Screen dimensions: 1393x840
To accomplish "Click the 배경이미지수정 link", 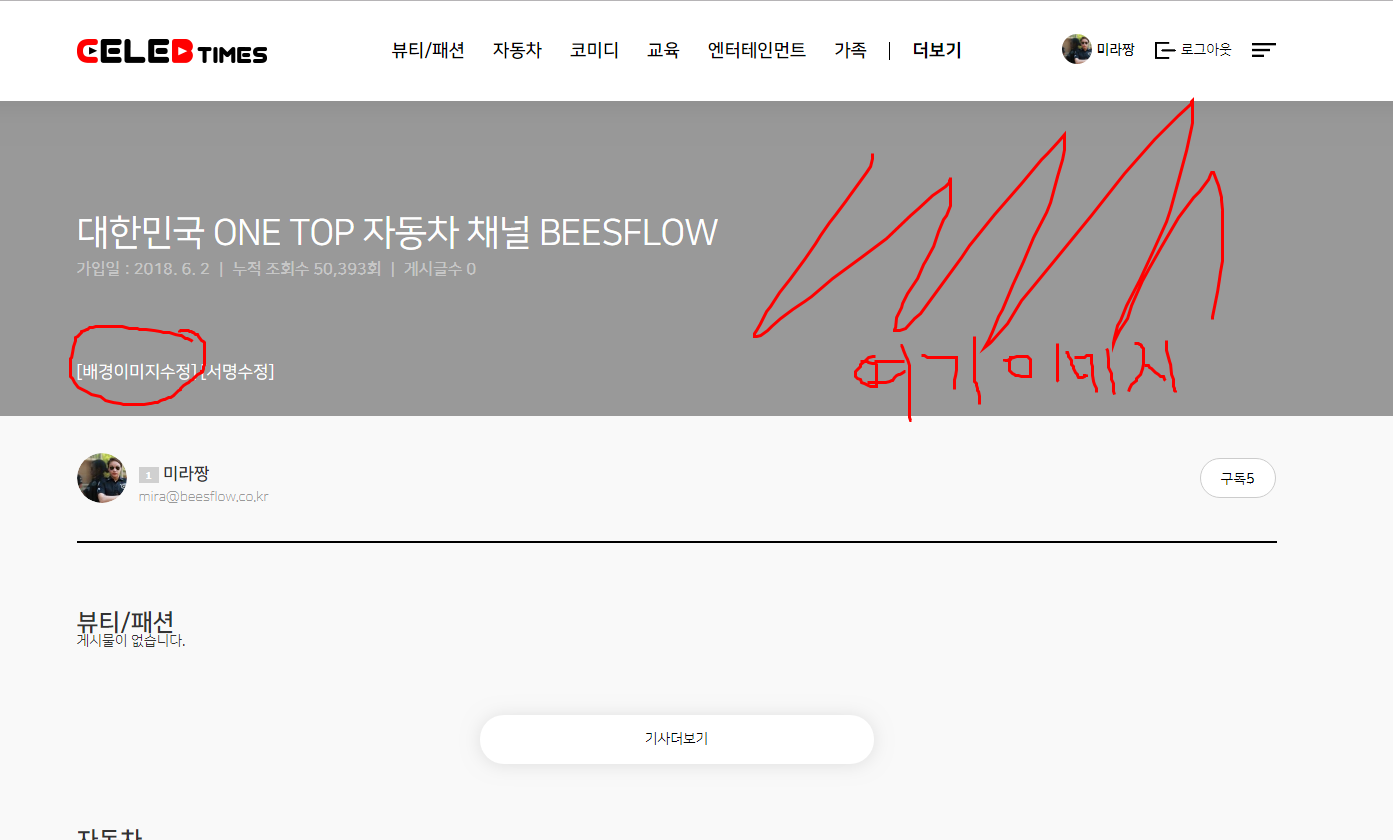I will (x=137, y=371).
